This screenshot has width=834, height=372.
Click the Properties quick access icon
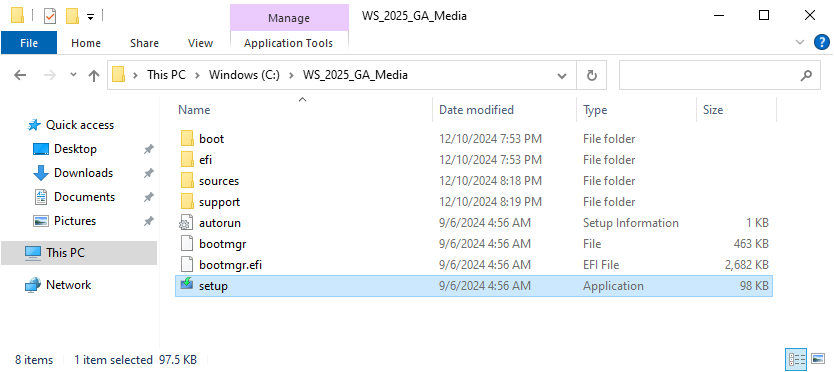(x=49, y=16)
